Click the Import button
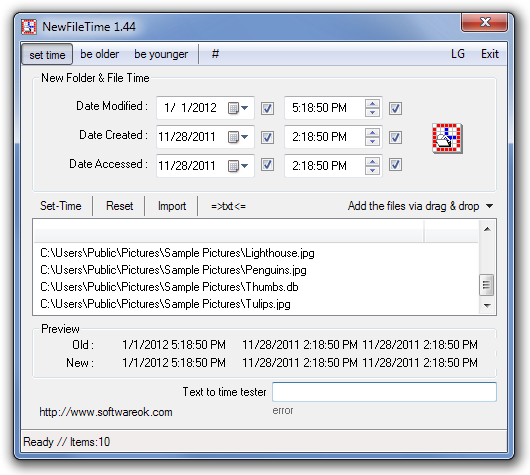The width and height of the screenshot is (530, 475). 172,206
